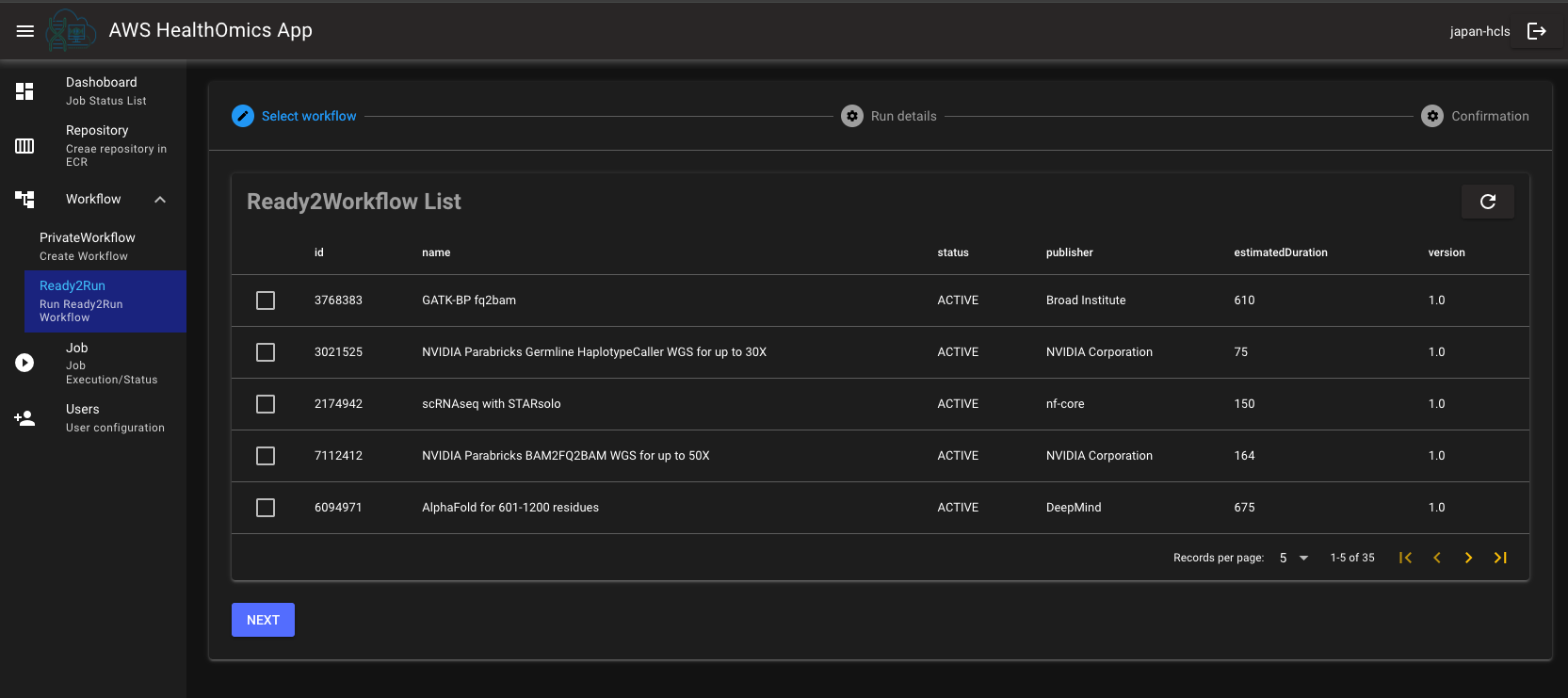Click the id column header

[319, 252]
